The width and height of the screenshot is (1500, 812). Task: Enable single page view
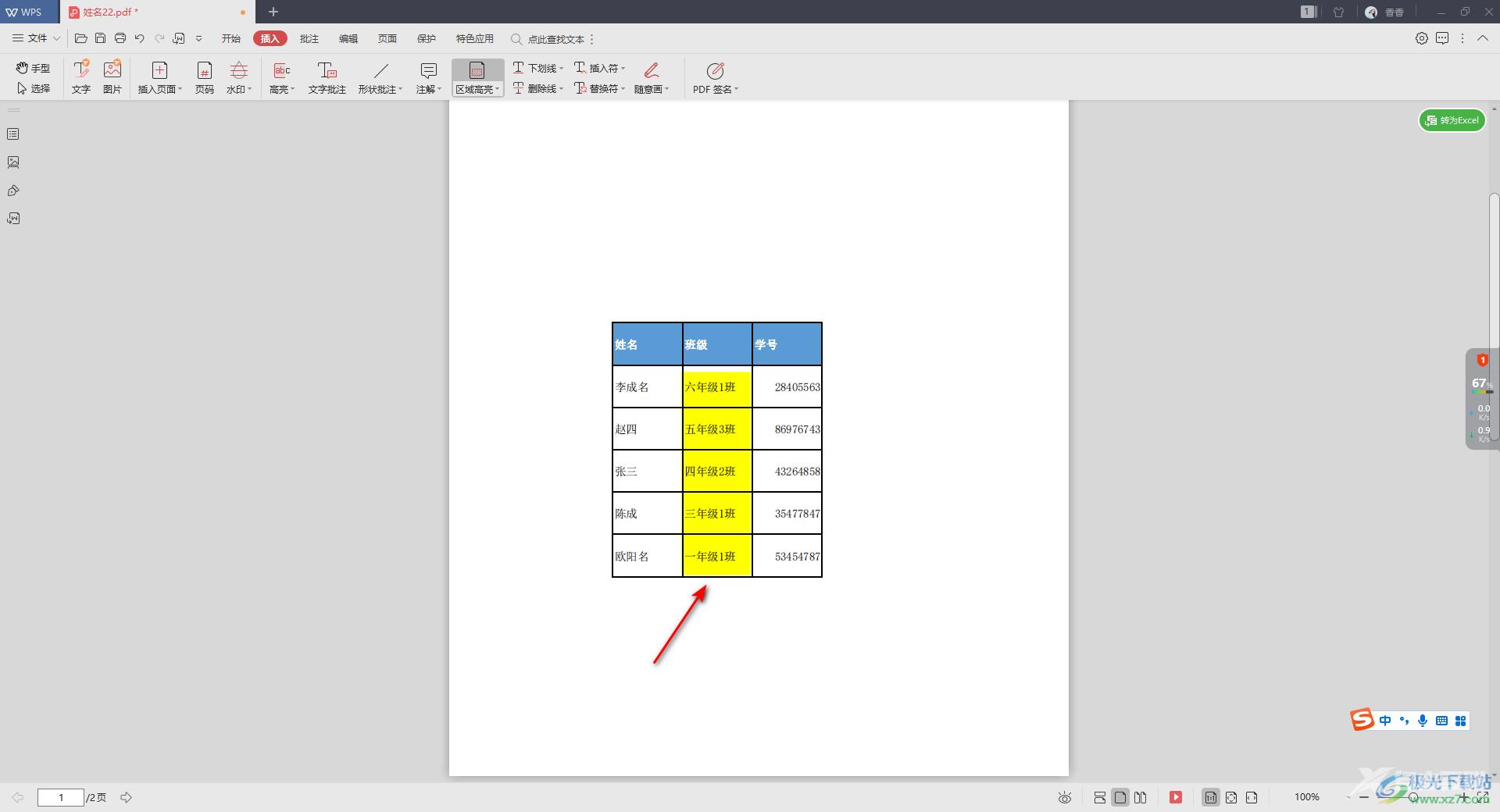click(1120, 797)
